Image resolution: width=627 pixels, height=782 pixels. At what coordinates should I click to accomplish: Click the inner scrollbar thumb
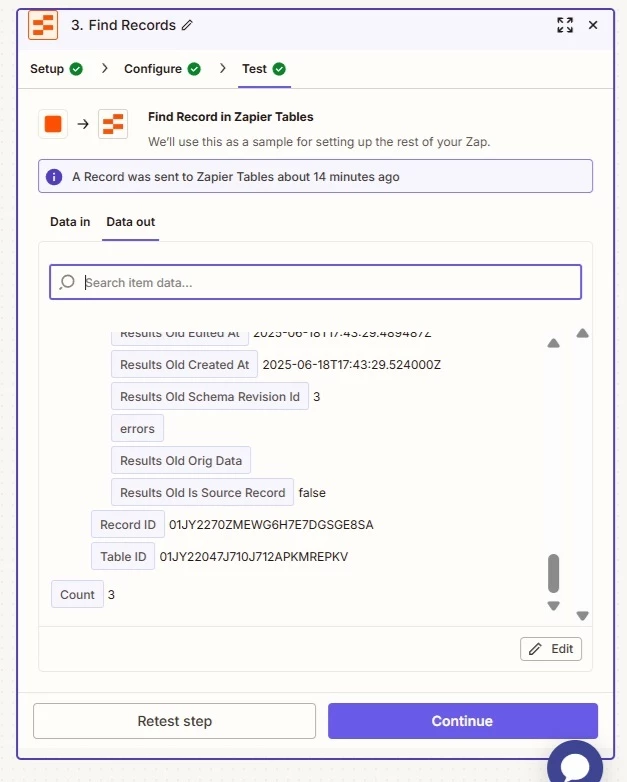(553, 573)
